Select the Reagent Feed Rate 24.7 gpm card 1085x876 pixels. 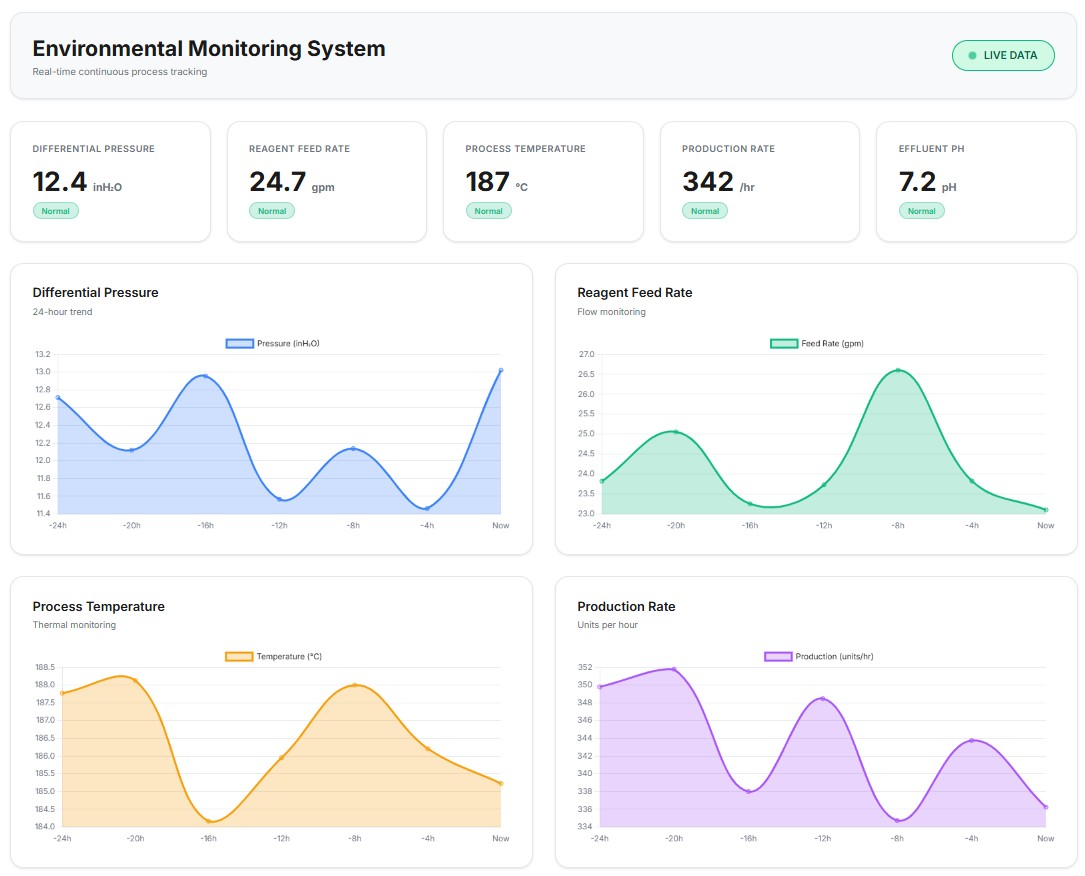pos(326,181)
